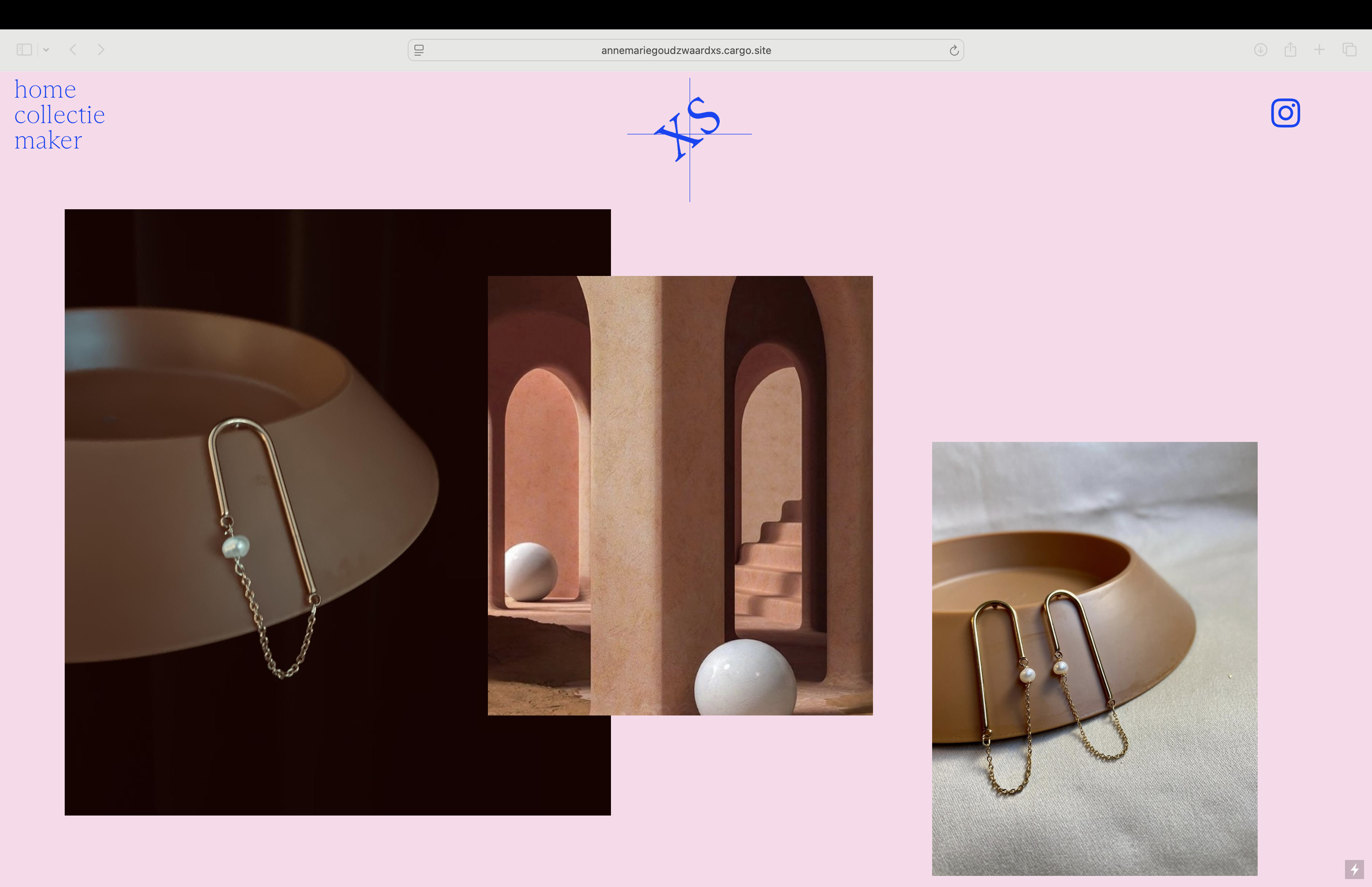Go forward to next page
The height and width of the screenshot is (887, 1372).
pos(101,50)
